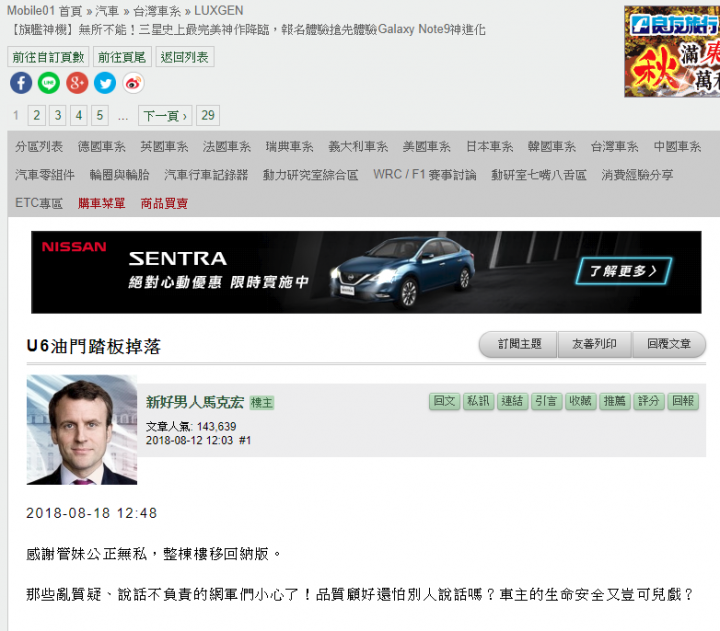
Task: Get post link with 連結
Action: (x=512, y=401)
